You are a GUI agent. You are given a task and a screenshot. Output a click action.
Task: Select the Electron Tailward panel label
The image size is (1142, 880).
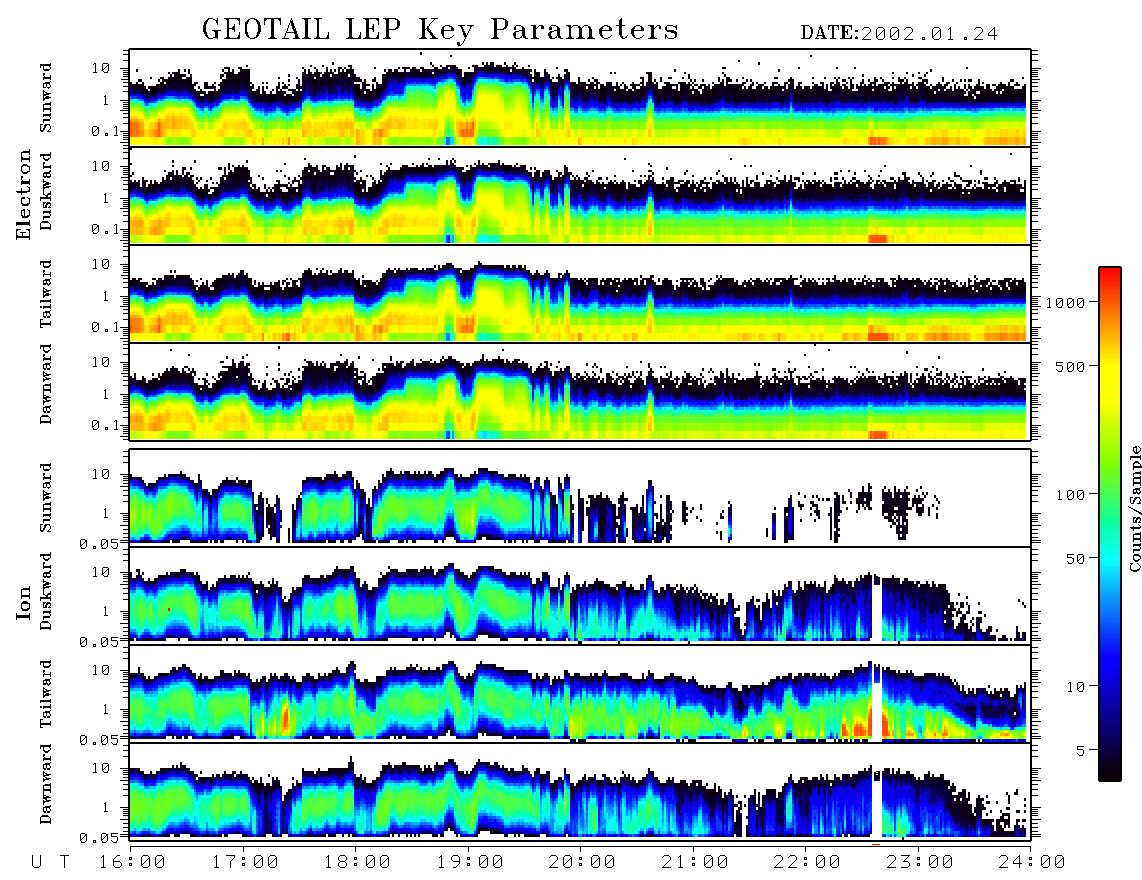46,294
